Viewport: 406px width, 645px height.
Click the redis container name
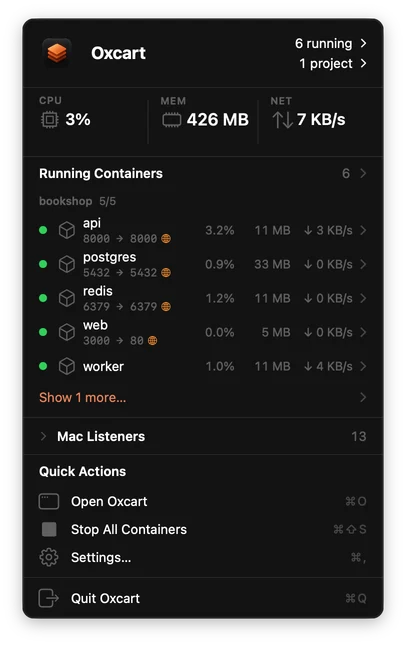(x=97, y=291)
